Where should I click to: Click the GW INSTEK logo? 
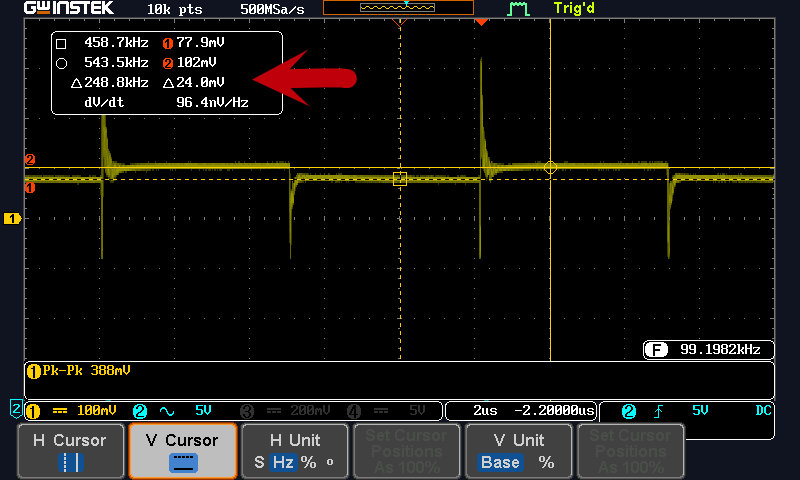click(69, 8)
